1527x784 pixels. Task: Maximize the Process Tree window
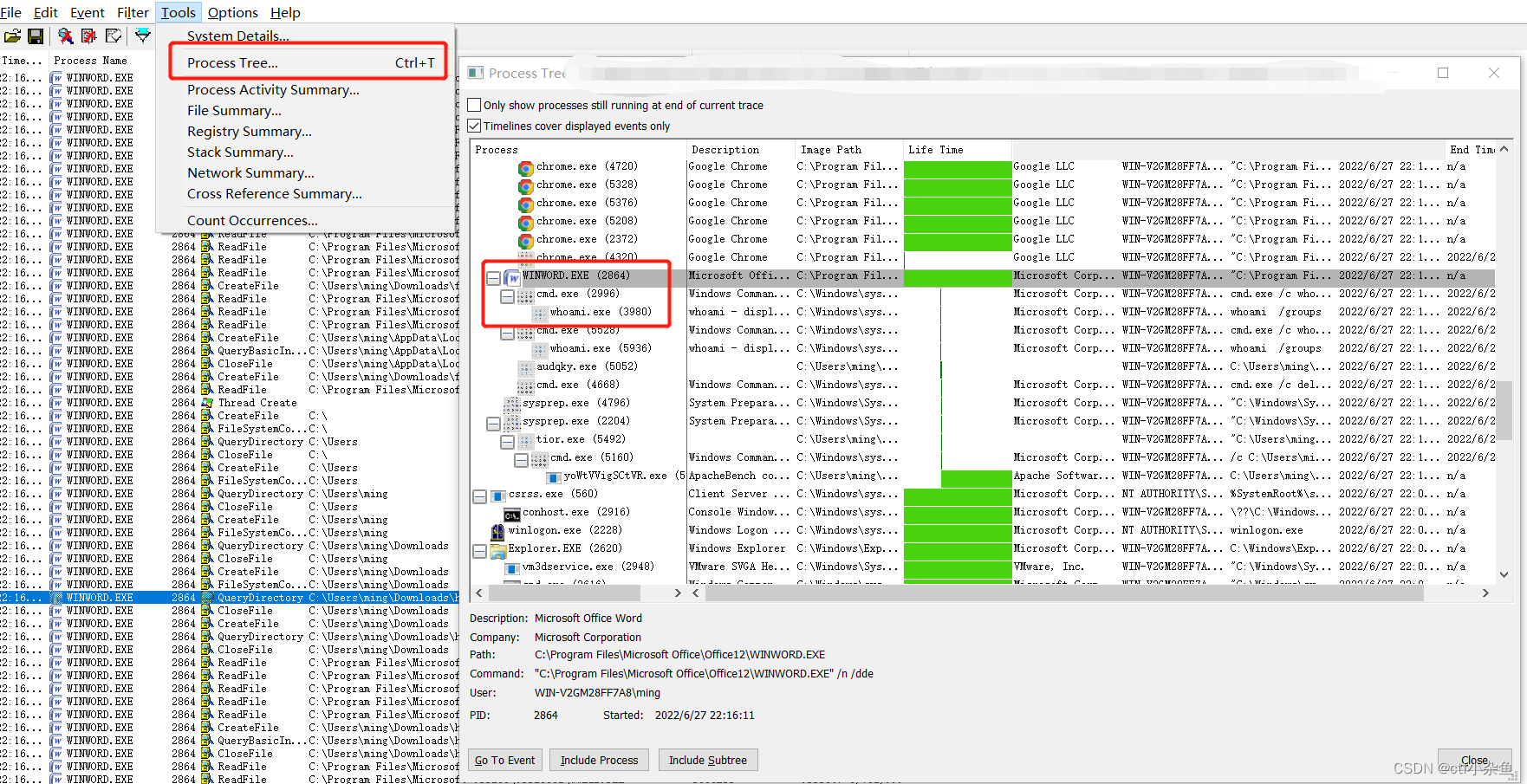click(1443, 73)
